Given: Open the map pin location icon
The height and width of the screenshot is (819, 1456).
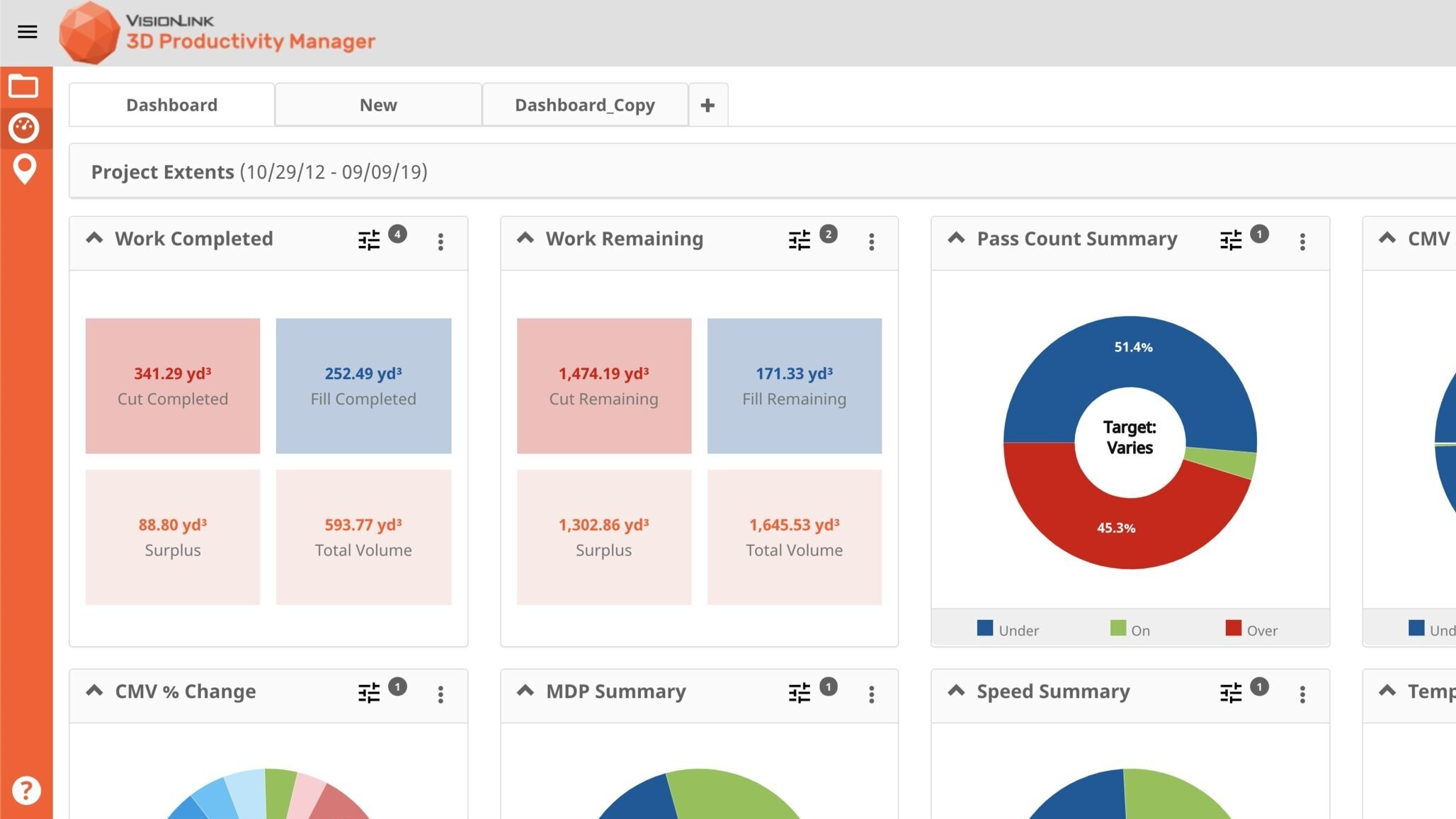Looking at the screenshot, I should pyautogui.click(x=25, y=169).
